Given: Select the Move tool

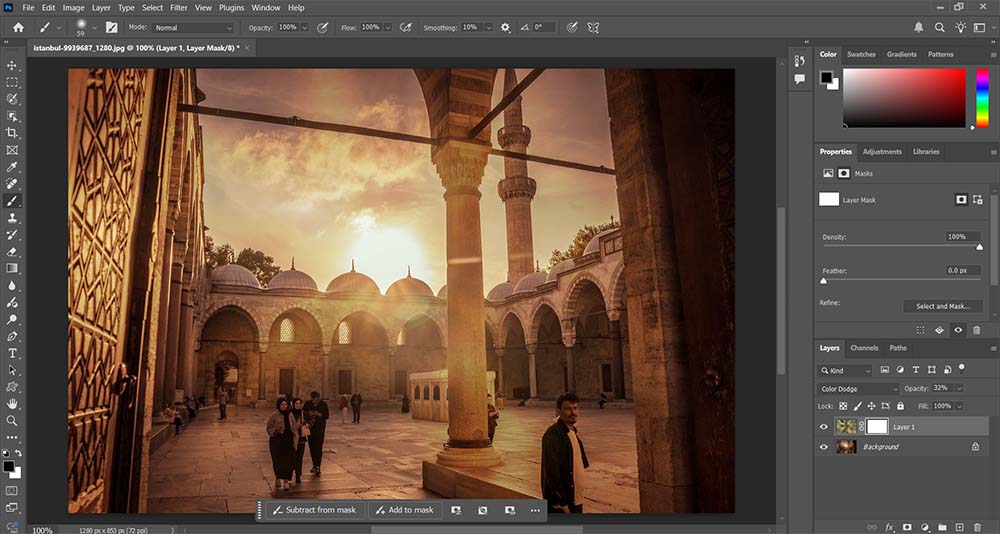Looking at the screenshot, I should pyautogui.click(x=12, y=65).
